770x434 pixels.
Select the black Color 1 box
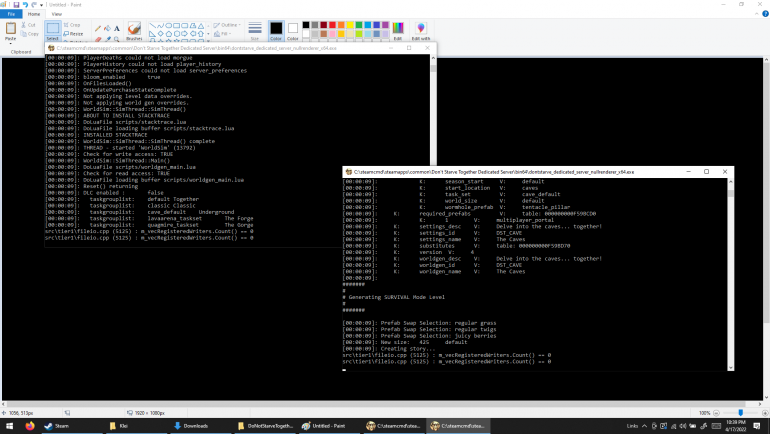point(276,30)
